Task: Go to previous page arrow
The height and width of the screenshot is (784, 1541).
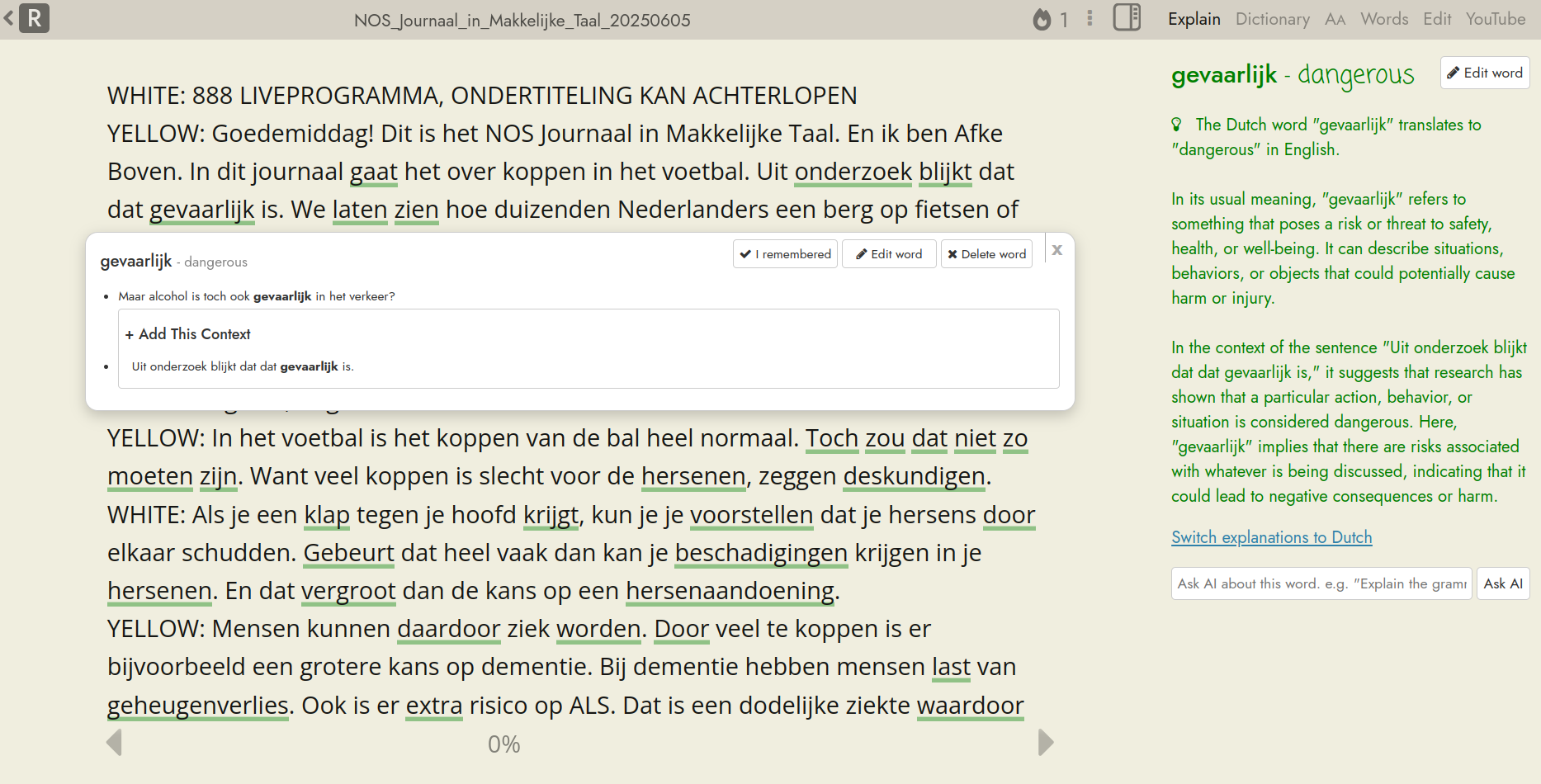Action: tap(115, 742)
